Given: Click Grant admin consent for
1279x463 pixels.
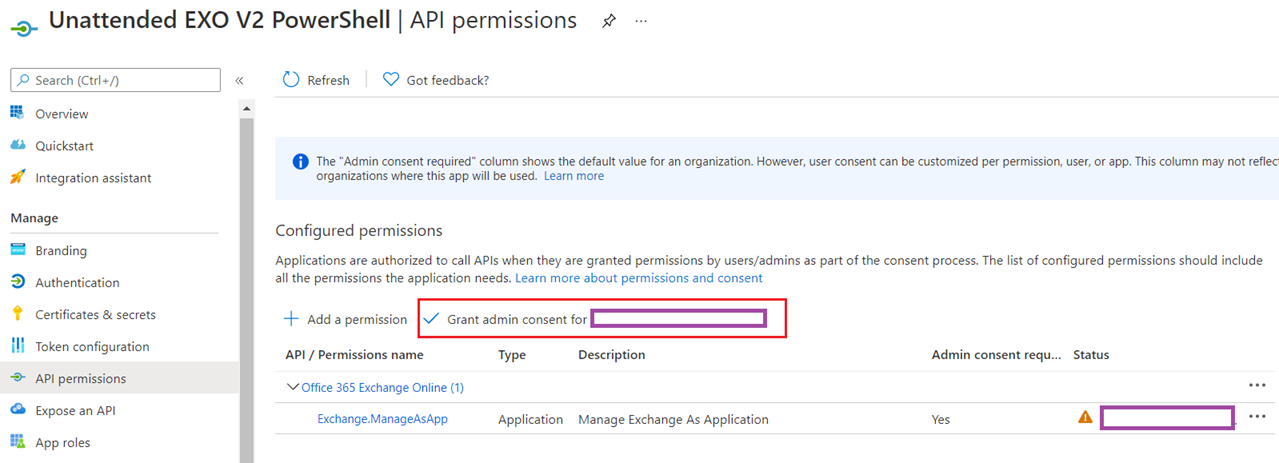Looking at the screenshot, I should [517, 320].
